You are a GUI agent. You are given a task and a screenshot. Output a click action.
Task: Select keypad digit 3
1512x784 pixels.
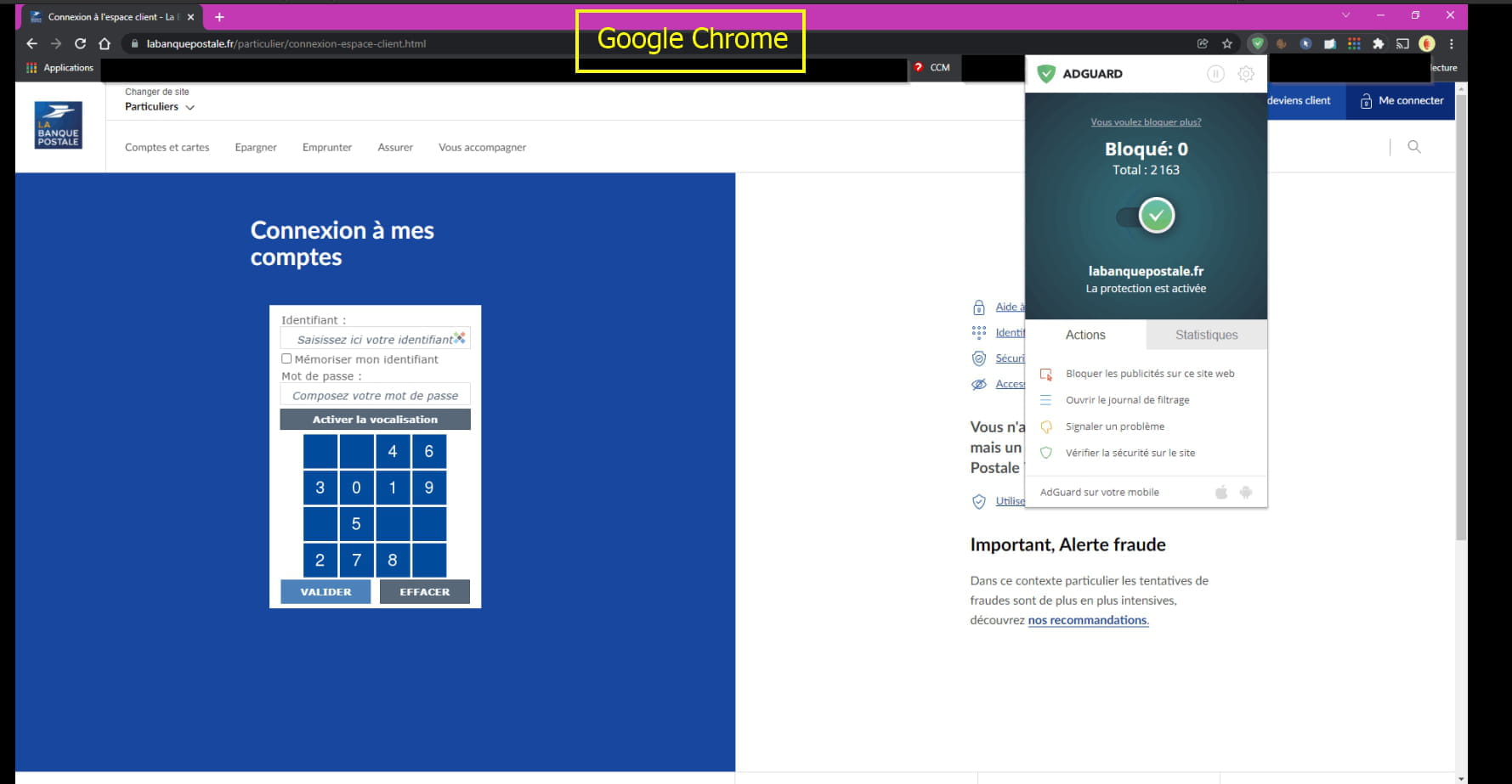(x=320, y=488)
